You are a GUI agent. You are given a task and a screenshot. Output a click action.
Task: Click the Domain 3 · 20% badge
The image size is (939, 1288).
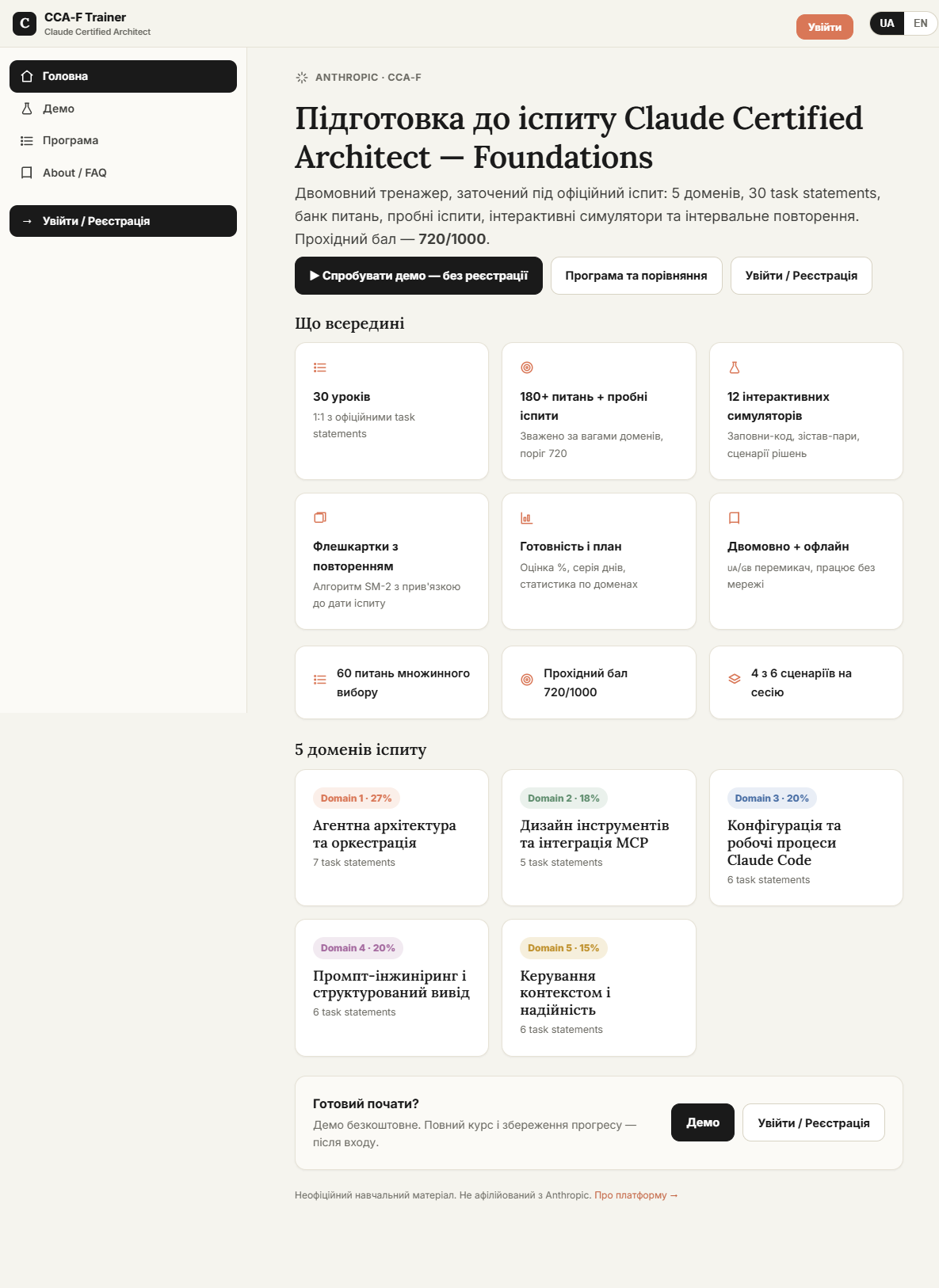[x=772, y=798]
